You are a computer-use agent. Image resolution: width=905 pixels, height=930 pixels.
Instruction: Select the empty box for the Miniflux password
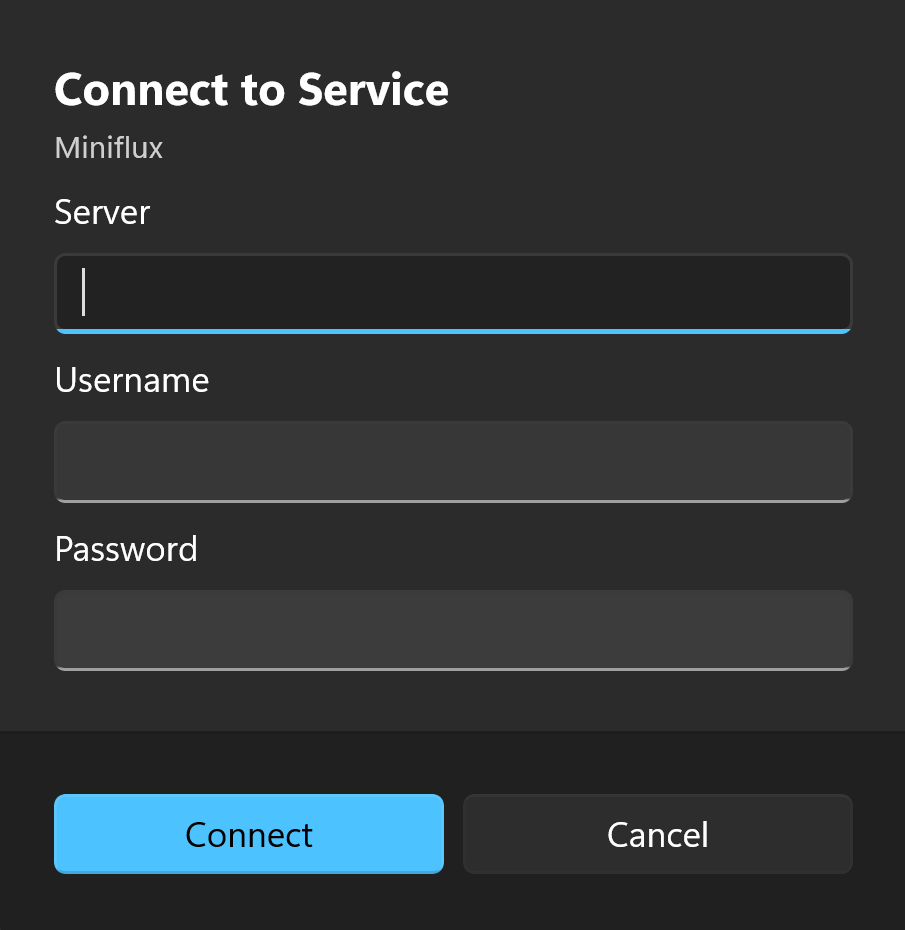pyautogui.click(x=453, y=630)
